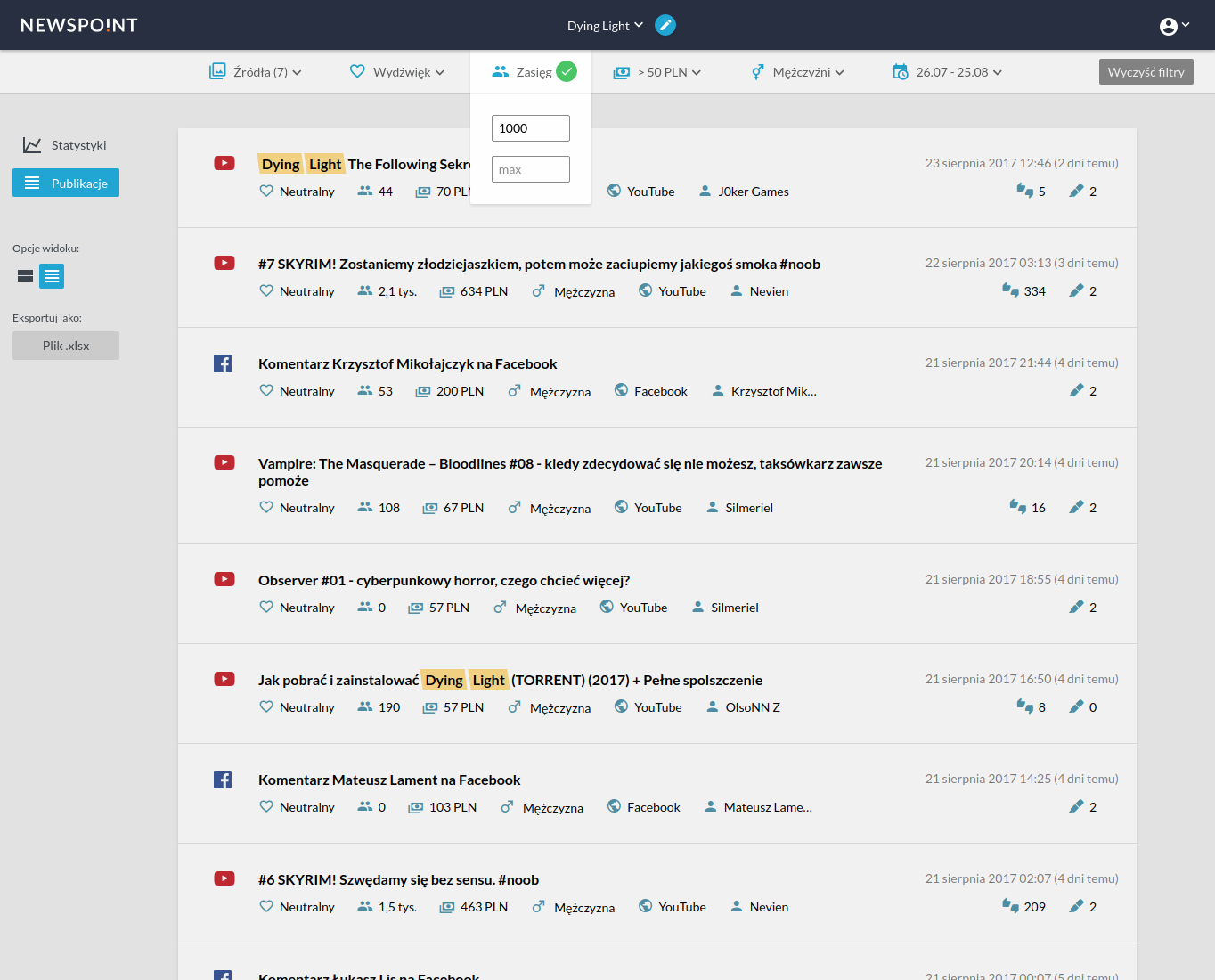
Task: Open the Wydźwięk filter dropdown
Action: pyautogui.click(x=396, y=71)
